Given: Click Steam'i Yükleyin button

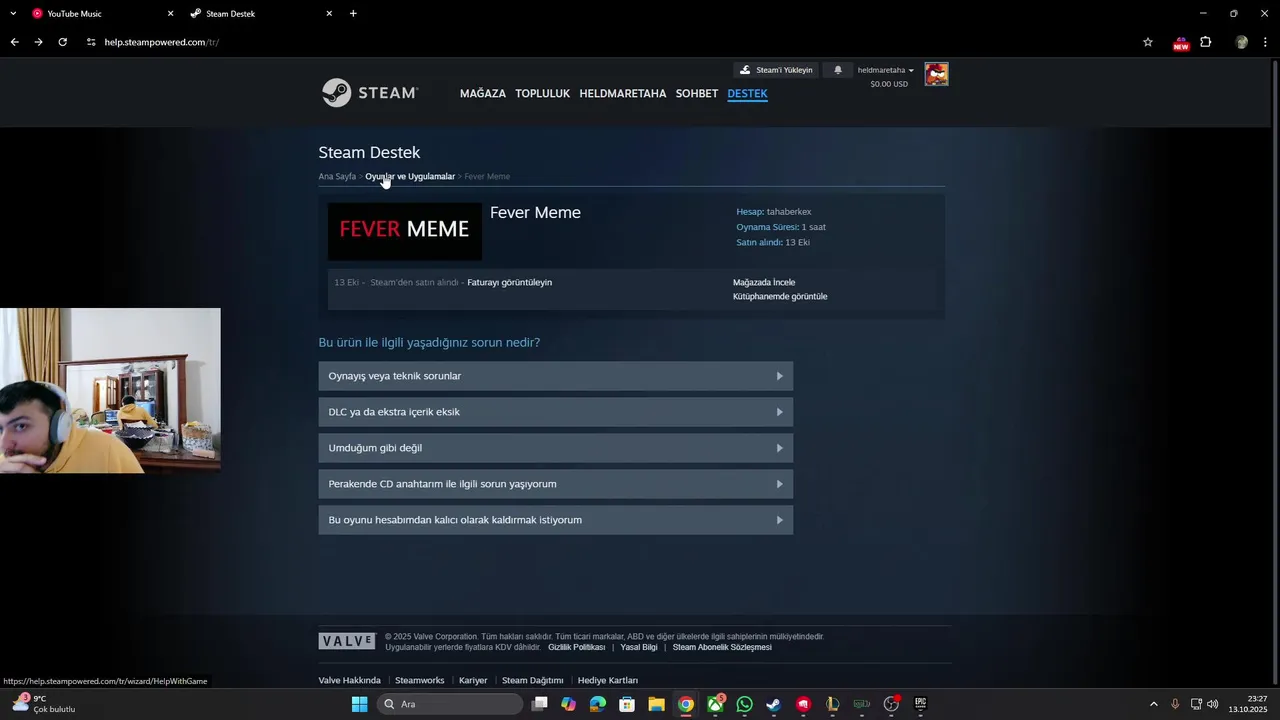Looking at the screenshot, I should pyautogui.click(x=777, y=70).
